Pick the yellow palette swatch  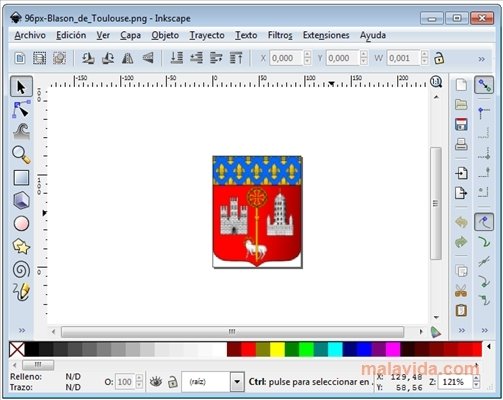(277, 349)
